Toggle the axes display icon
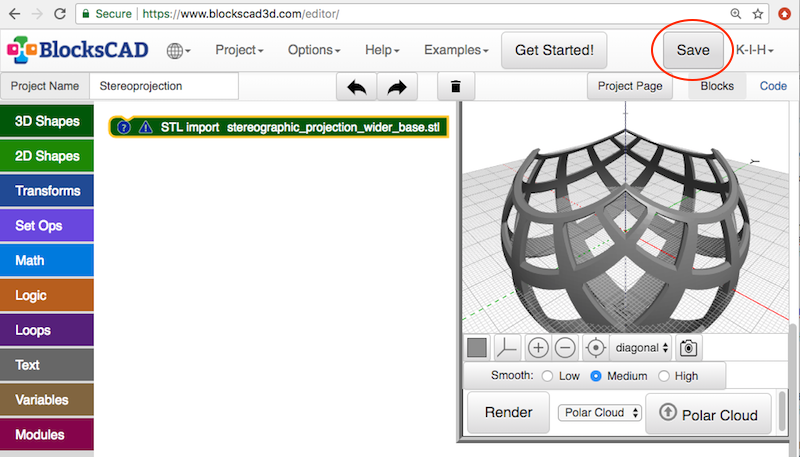The width and height of the screenshot is (800, 457). (x=507, y=348)
